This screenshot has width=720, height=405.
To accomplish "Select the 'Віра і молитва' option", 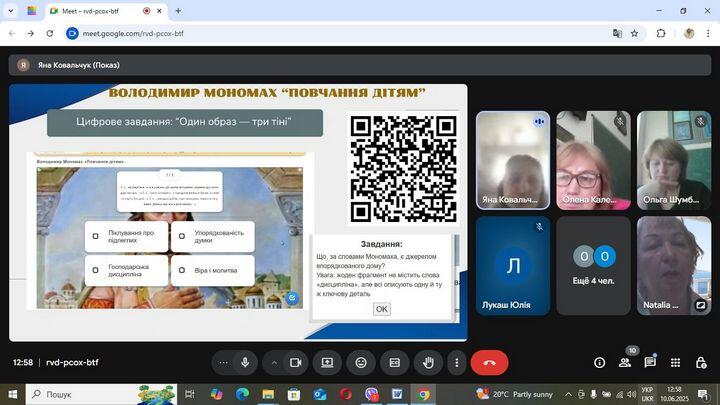I will (213, 270).
